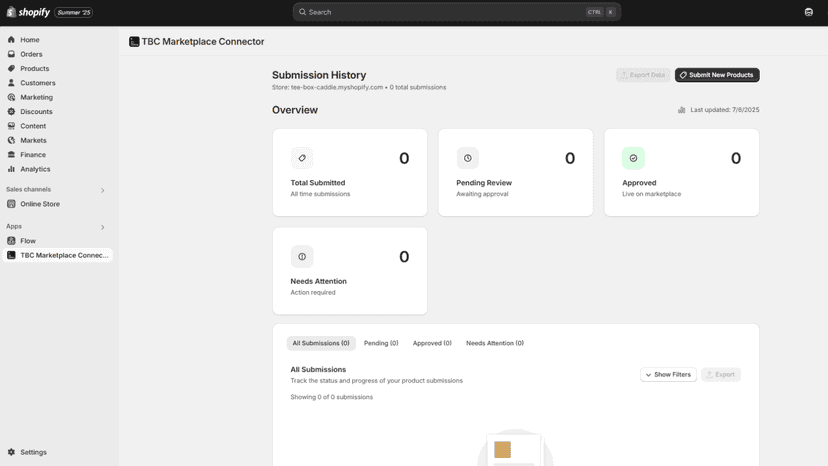Switch to Needs Attention (0) tab
Screen dimensions: 828x466
[x=495, y=343]
